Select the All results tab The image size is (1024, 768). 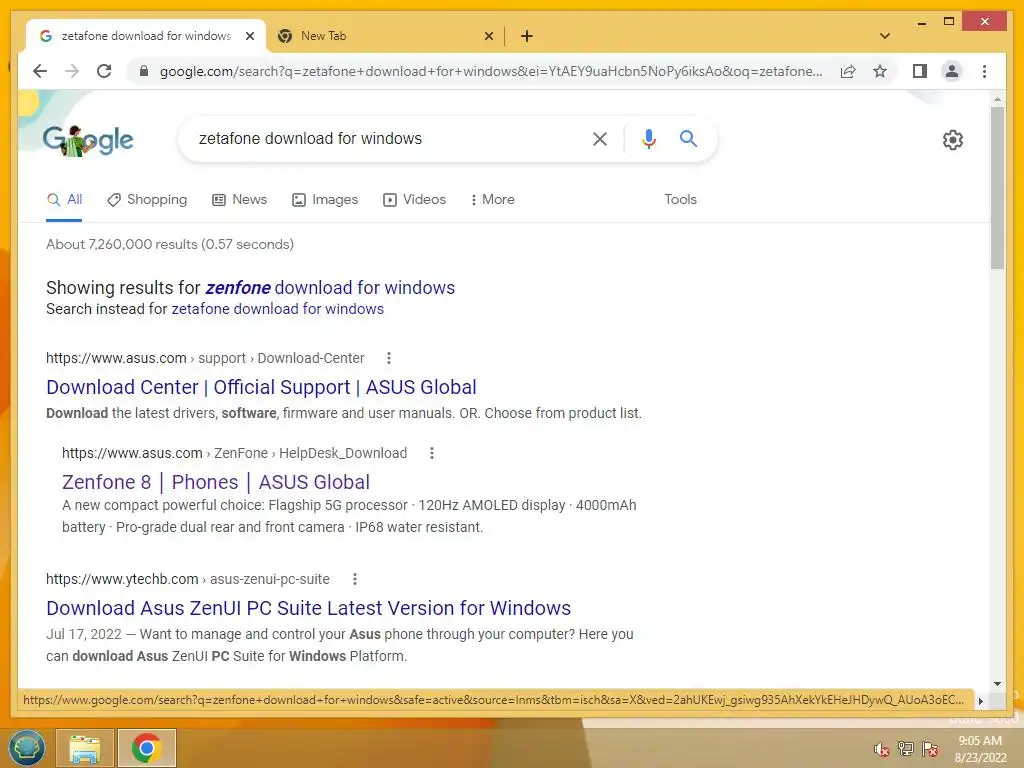[65, 200]
